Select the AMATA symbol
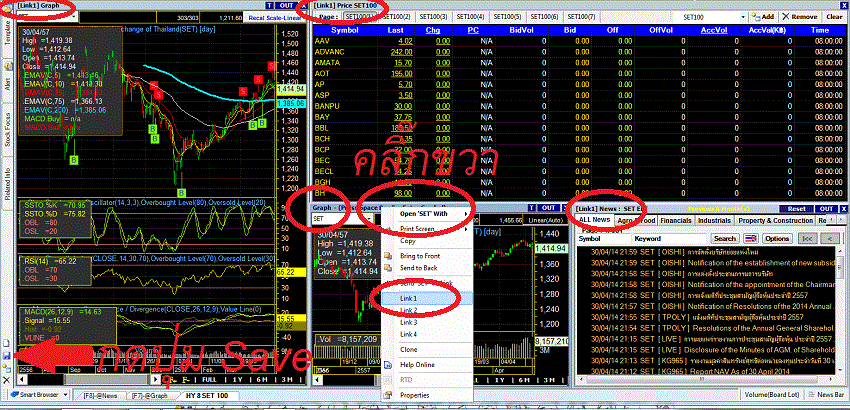850x410 pixels. (x=326, y=62)
